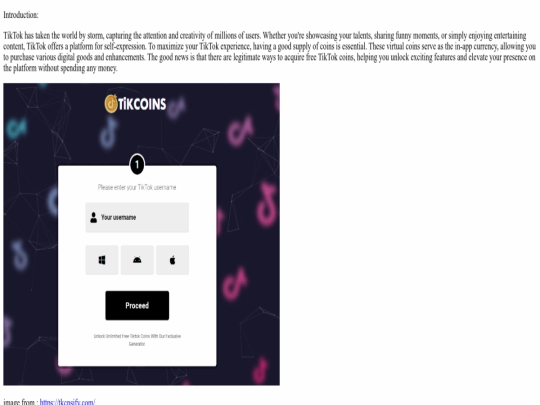The image size is (540, 405).
Task: Click the Proceed button
Action: [137, 305]
